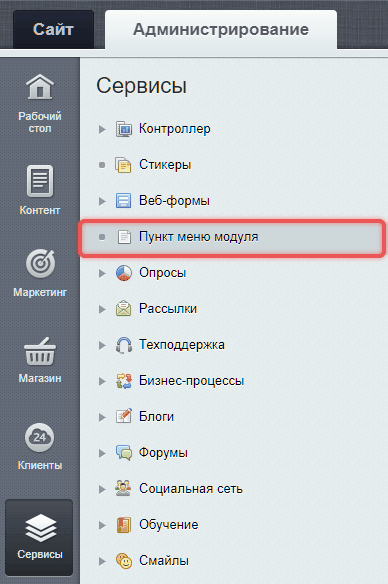This screenshot has height=584, width=388.
Task: Expand the Обучение tree node arrow
Action: pos(102,525)
